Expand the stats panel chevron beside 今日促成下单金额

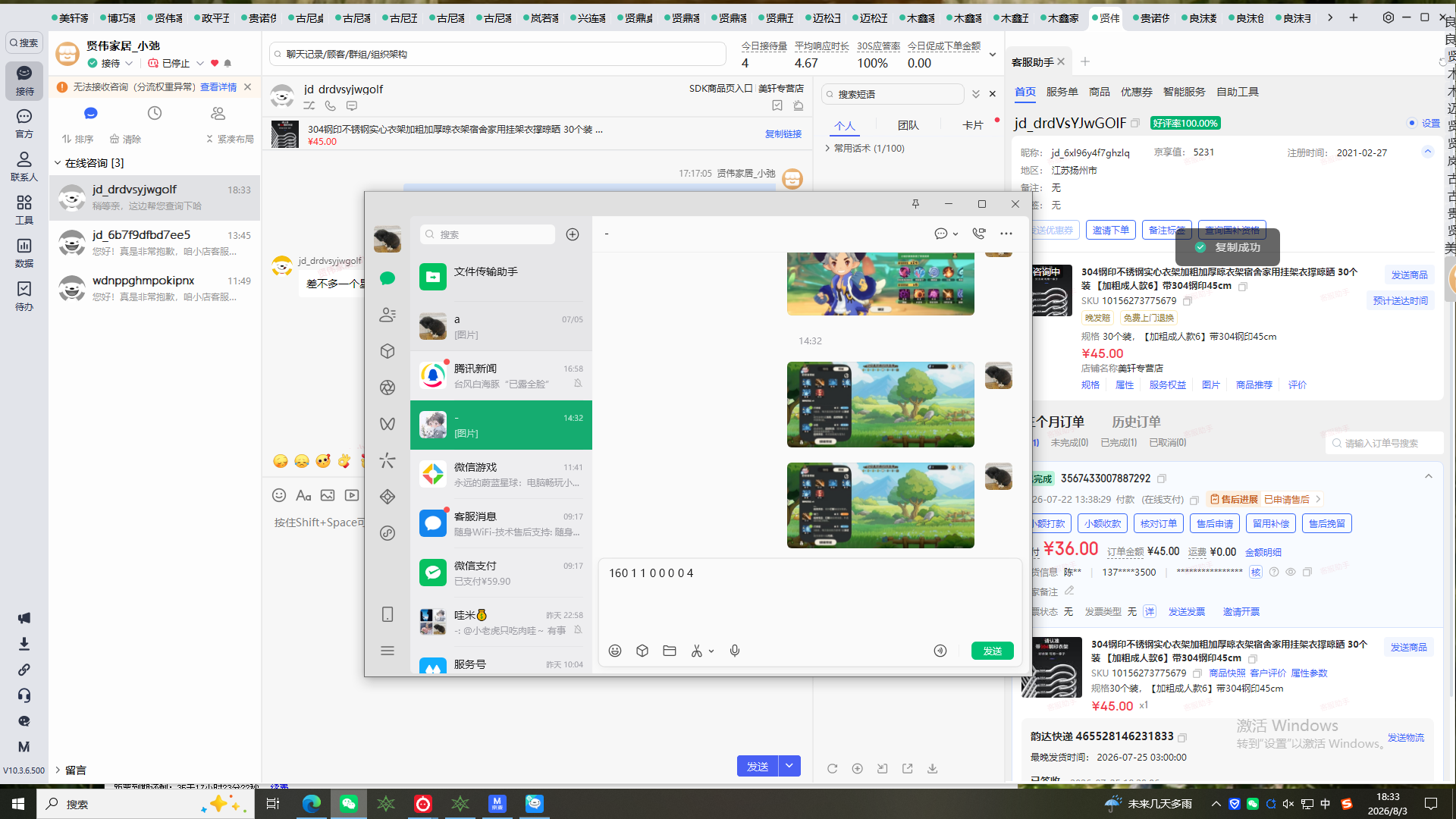pyautogui.click(x=993, y=55)
